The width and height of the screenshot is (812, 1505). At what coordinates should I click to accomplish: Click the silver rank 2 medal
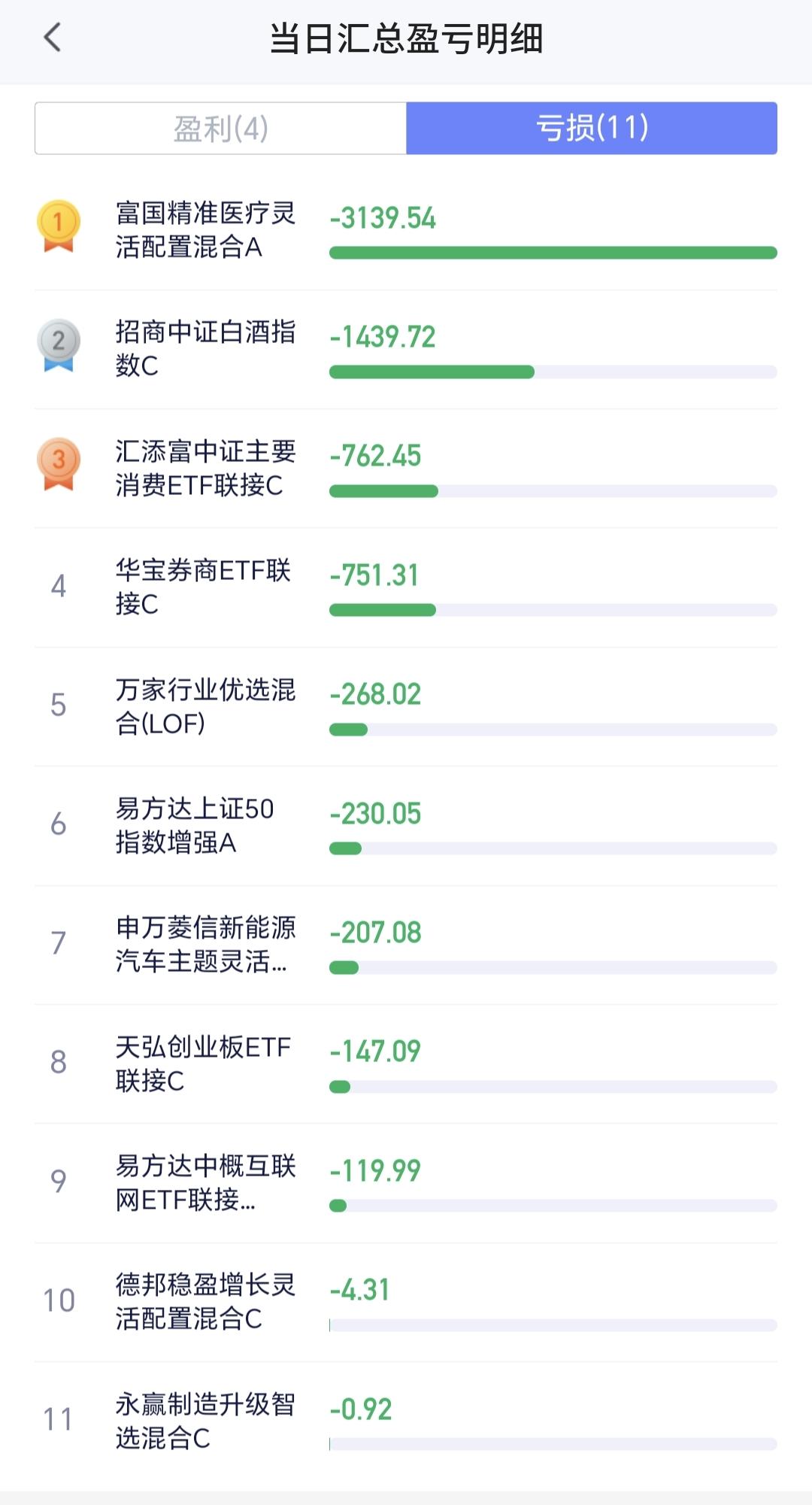[58, 345]
